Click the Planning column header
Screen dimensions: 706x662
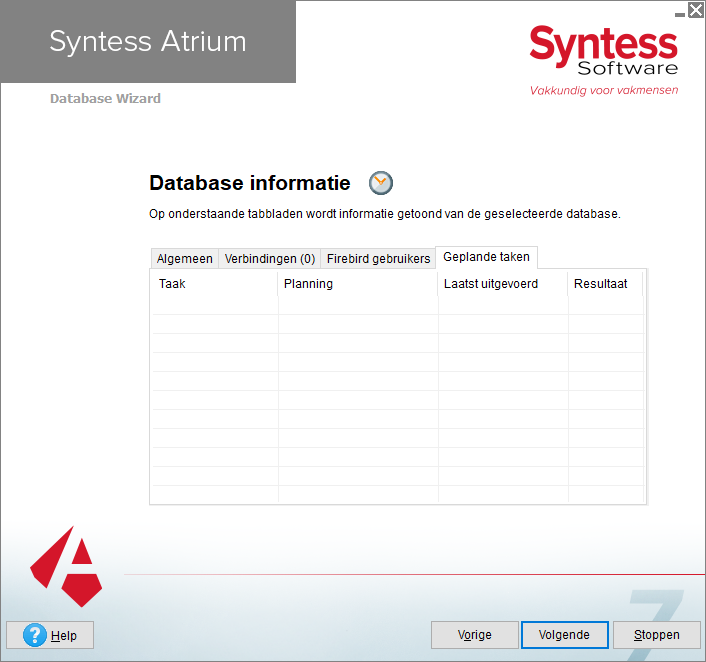[x=358, y=284]
